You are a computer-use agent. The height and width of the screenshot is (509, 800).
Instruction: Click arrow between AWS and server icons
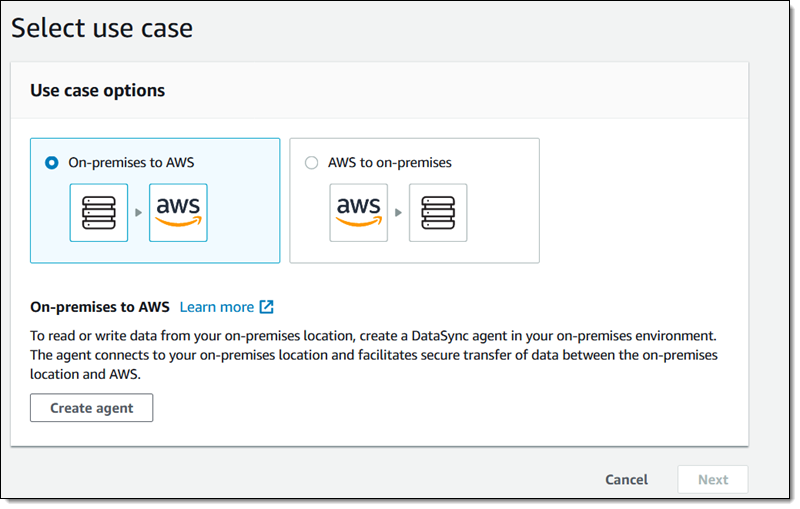(398, 213)
